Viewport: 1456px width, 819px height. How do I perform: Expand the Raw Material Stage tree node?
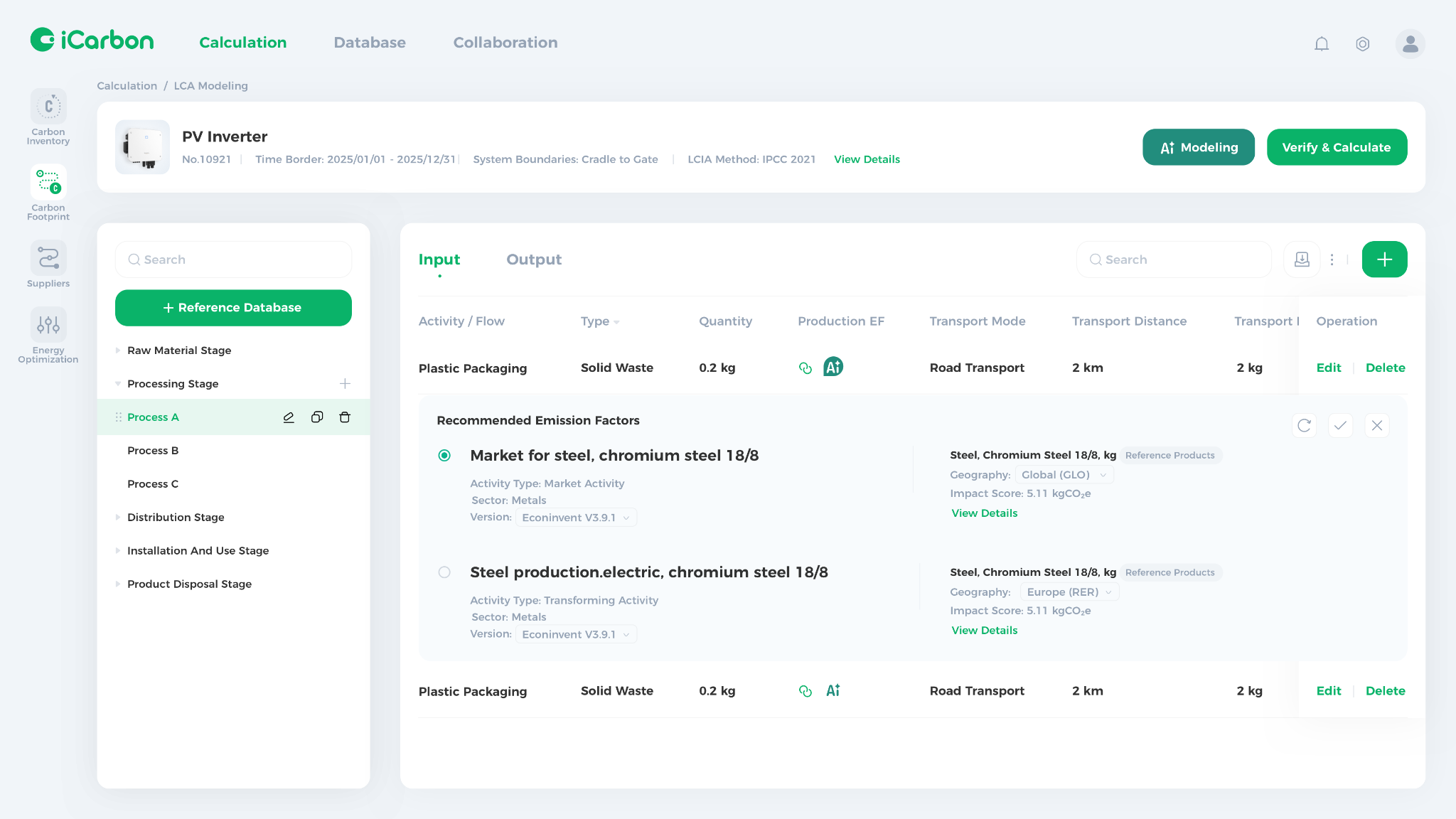pos(118,350)
